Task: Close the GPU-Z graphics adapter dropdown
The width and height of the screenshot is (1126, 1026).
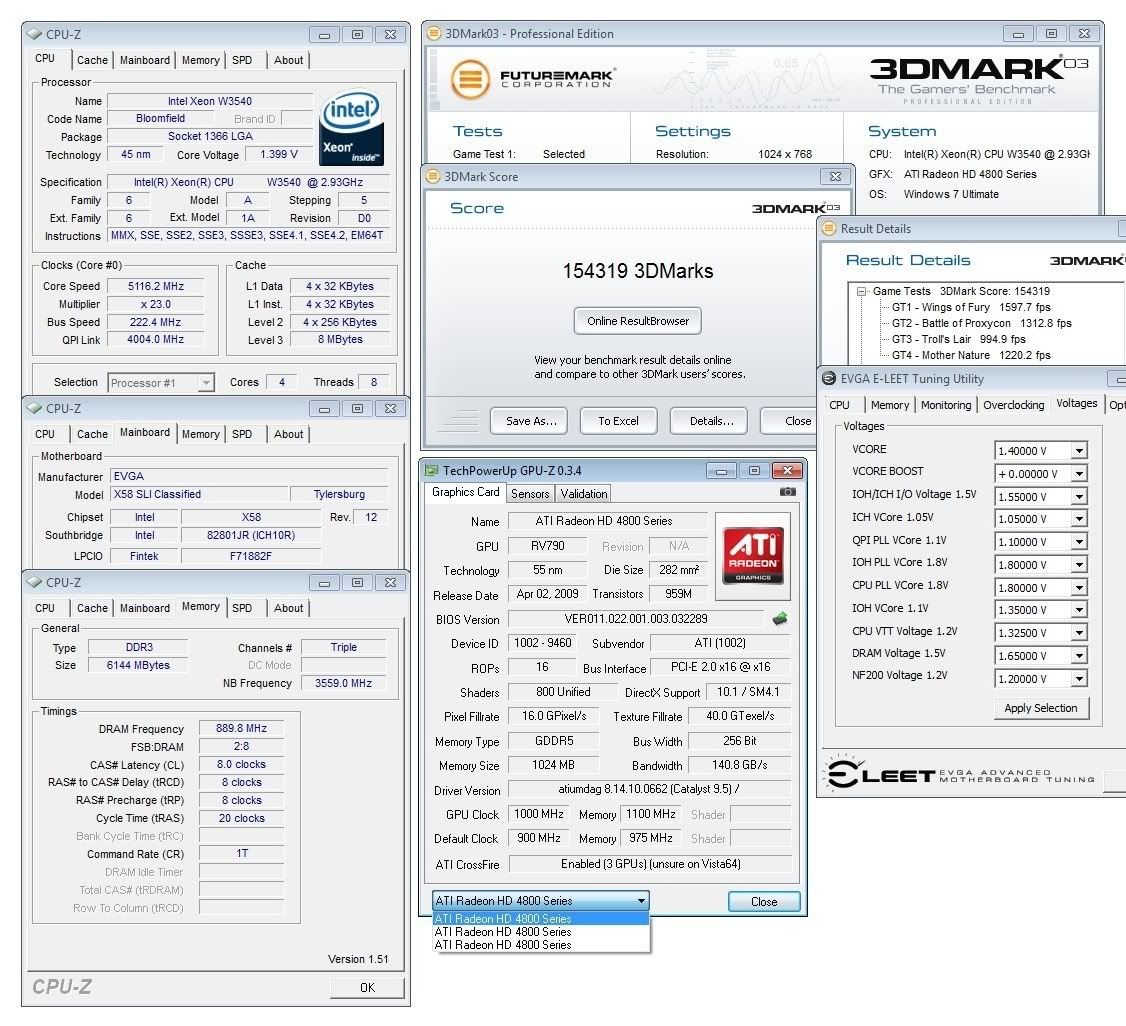Action: coord(641,900)
